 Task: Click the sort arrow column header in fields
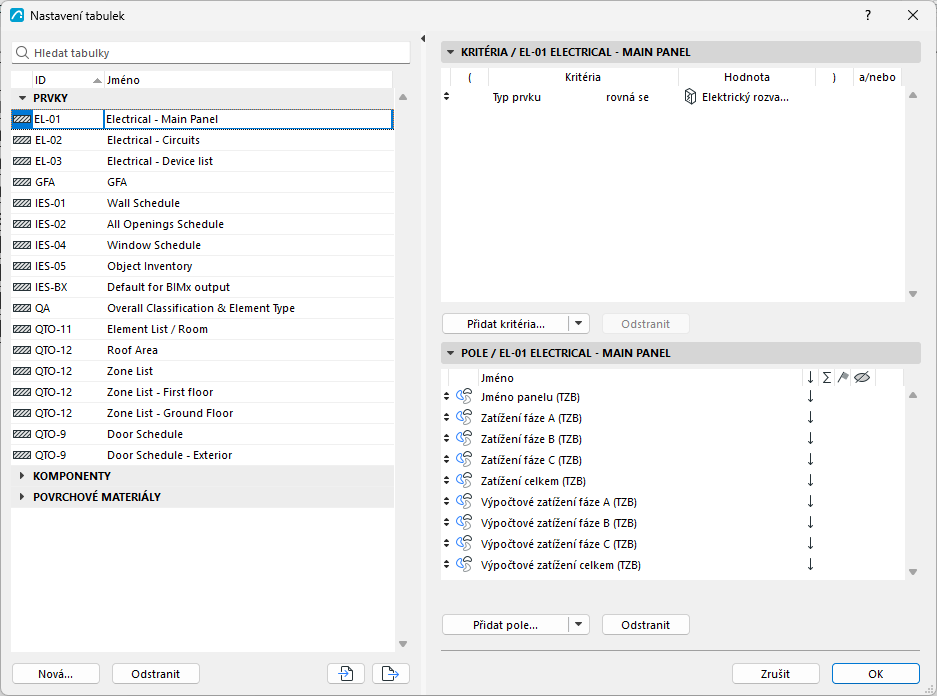click(x=810, y=378)
